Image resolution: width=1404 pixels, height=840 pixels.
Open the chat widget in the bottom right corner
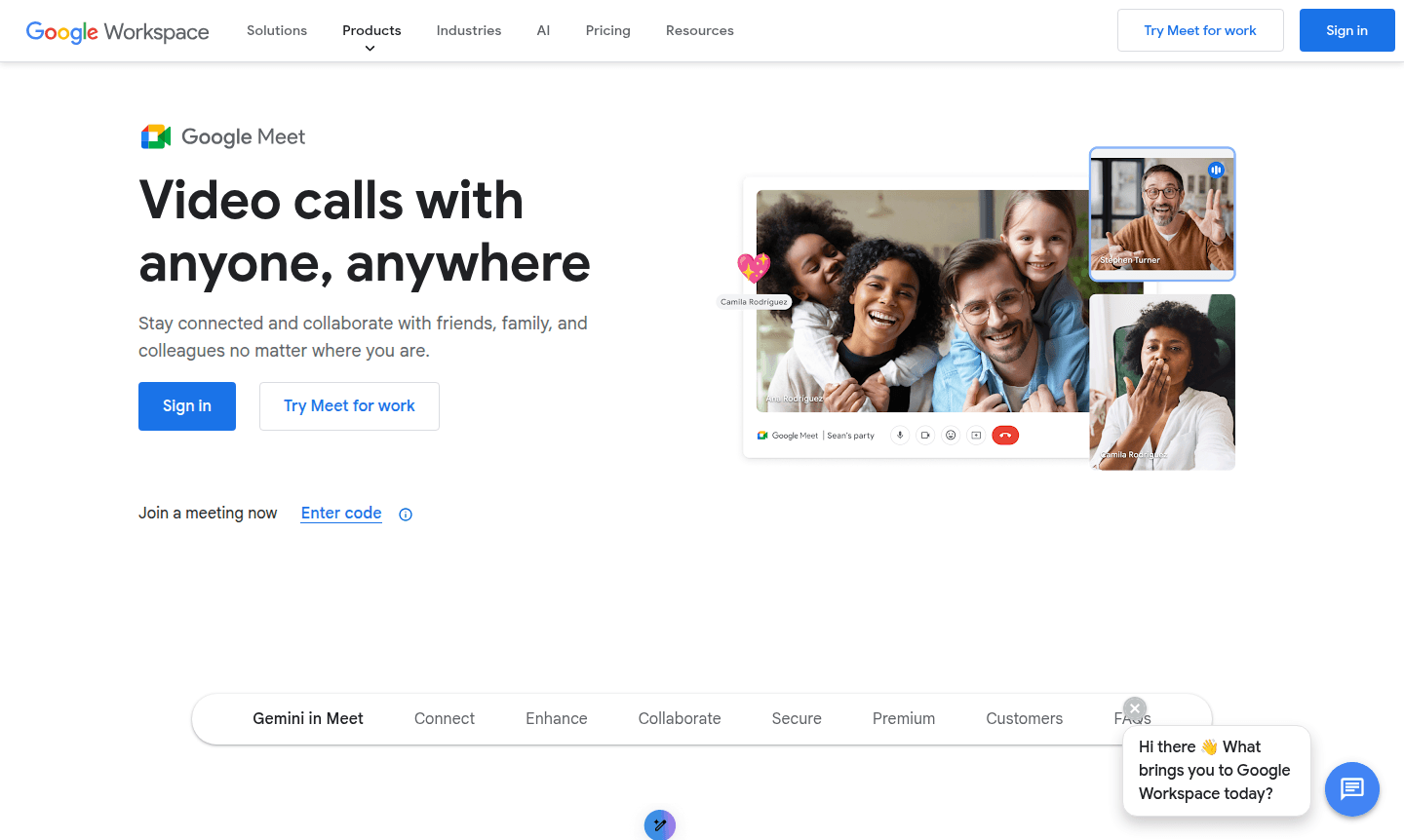[x=1352, y=789]
